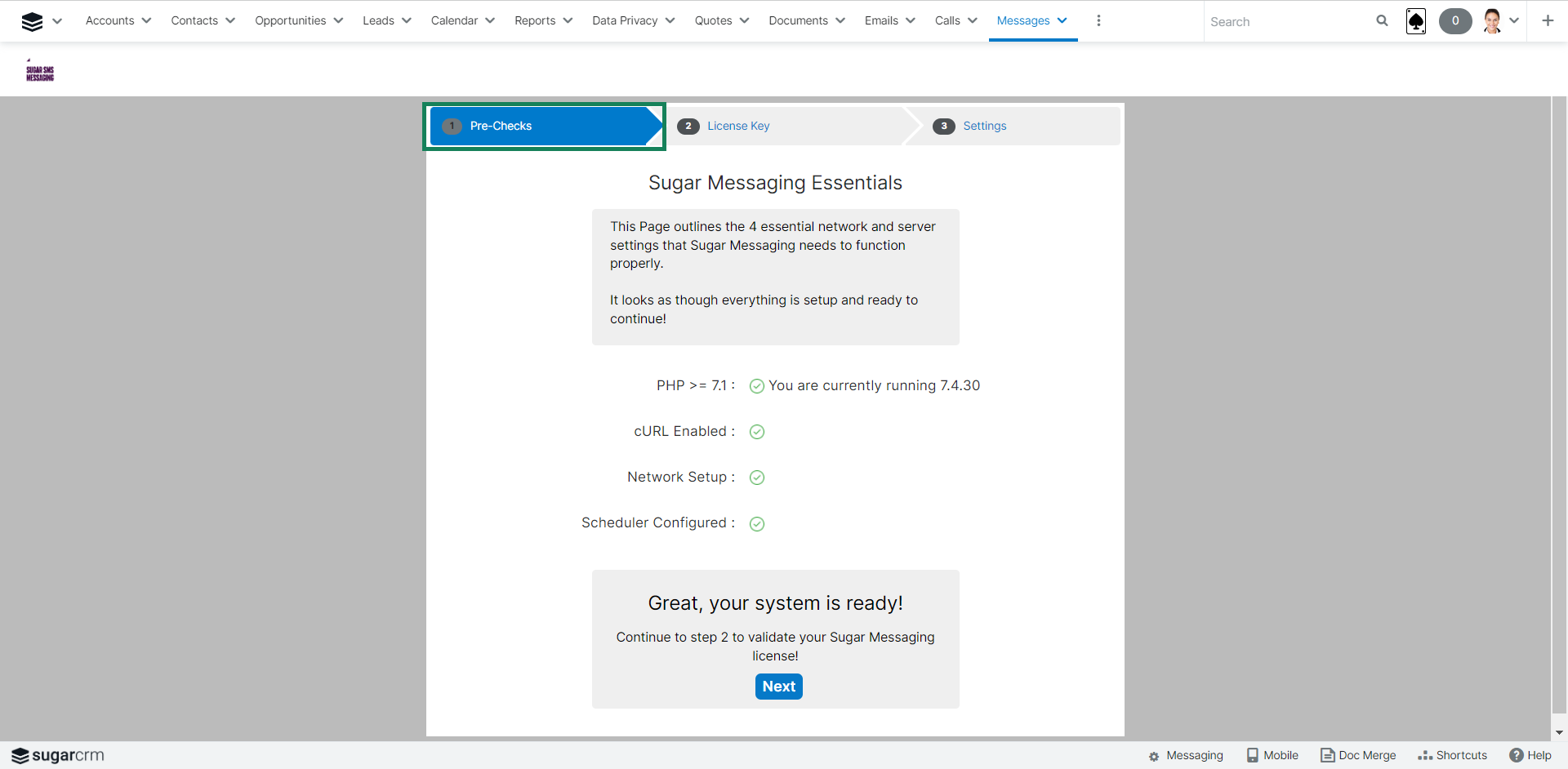This screenshot has height=769, width=1568.
Task: Switch to the License Key step
Action: 737,126
